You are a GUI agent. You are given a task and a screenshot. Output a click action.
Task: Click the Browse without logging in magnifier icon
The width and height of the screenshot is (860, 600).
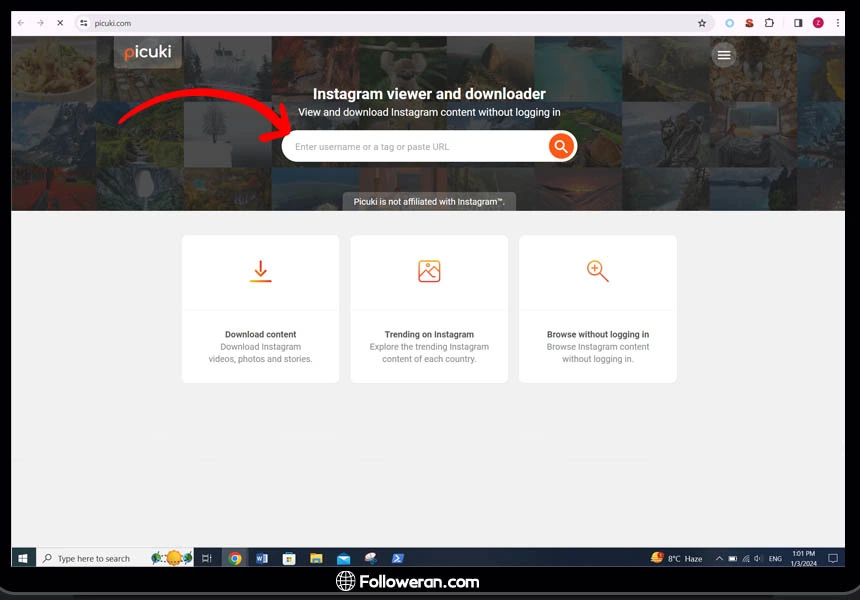point(597,271)
